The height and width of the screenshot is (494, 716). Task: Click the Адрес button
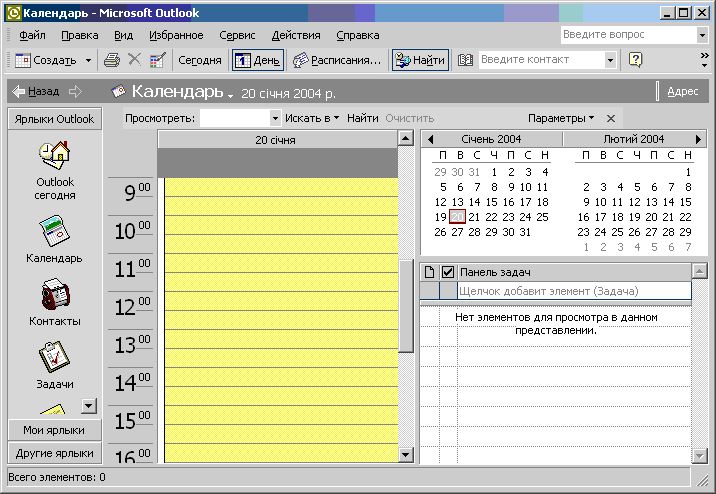[683, 92]
